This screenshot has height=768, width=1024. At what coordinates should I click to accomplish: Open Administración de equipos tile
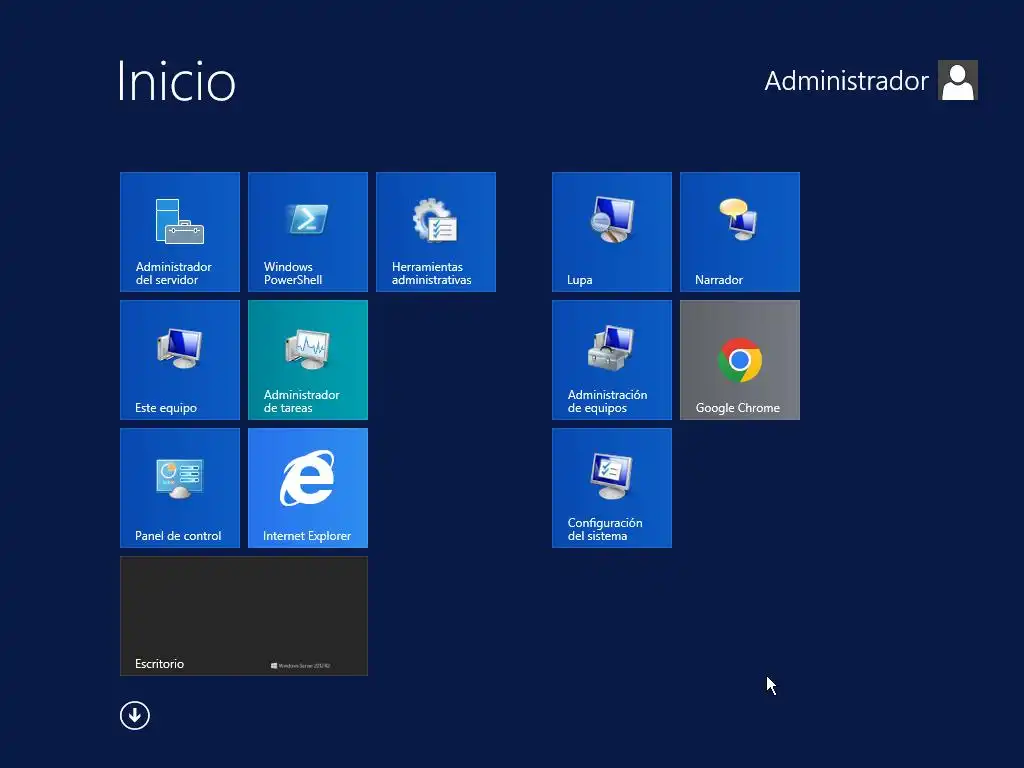pyautogui.click(x=611, y=360)
